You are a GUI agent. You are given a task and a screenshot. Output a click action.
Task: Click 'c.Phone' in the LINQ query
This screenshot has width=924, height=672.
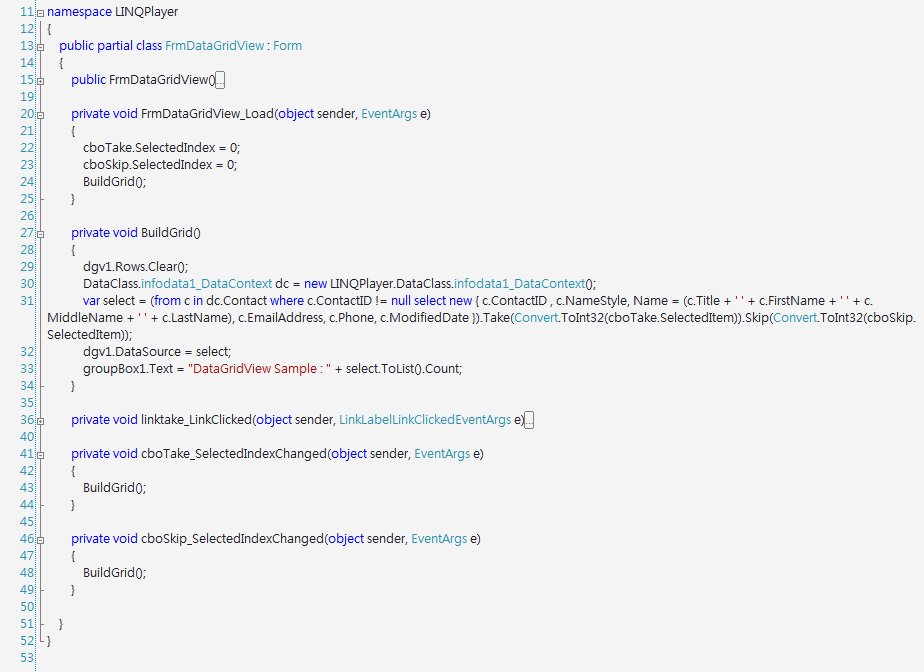click(351, 318)
